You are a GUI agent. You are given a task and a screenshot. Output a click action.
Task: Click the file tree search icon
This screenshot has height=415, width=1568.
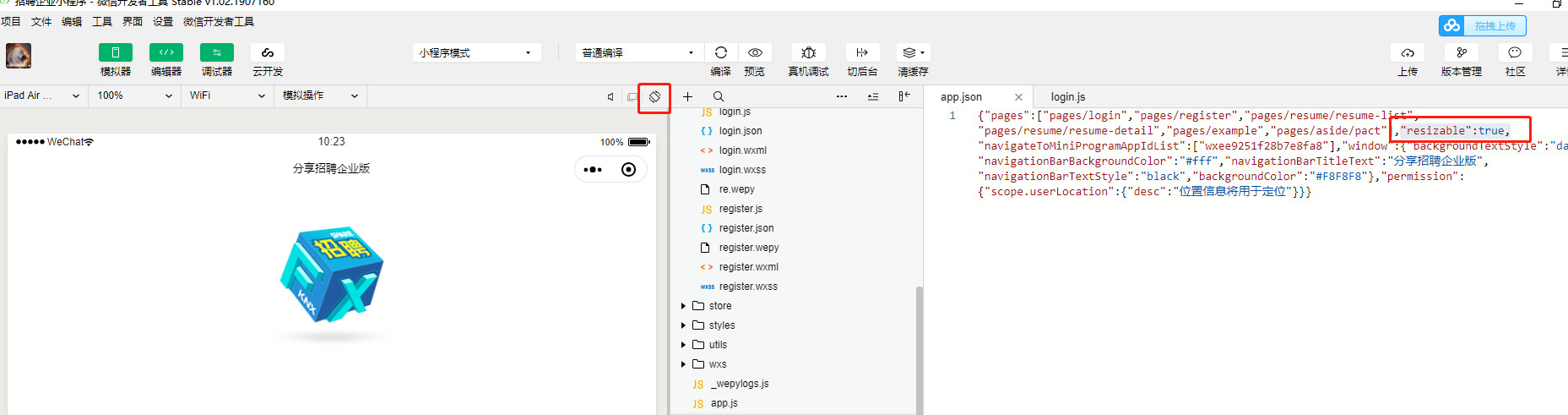(x=719, y=97)
